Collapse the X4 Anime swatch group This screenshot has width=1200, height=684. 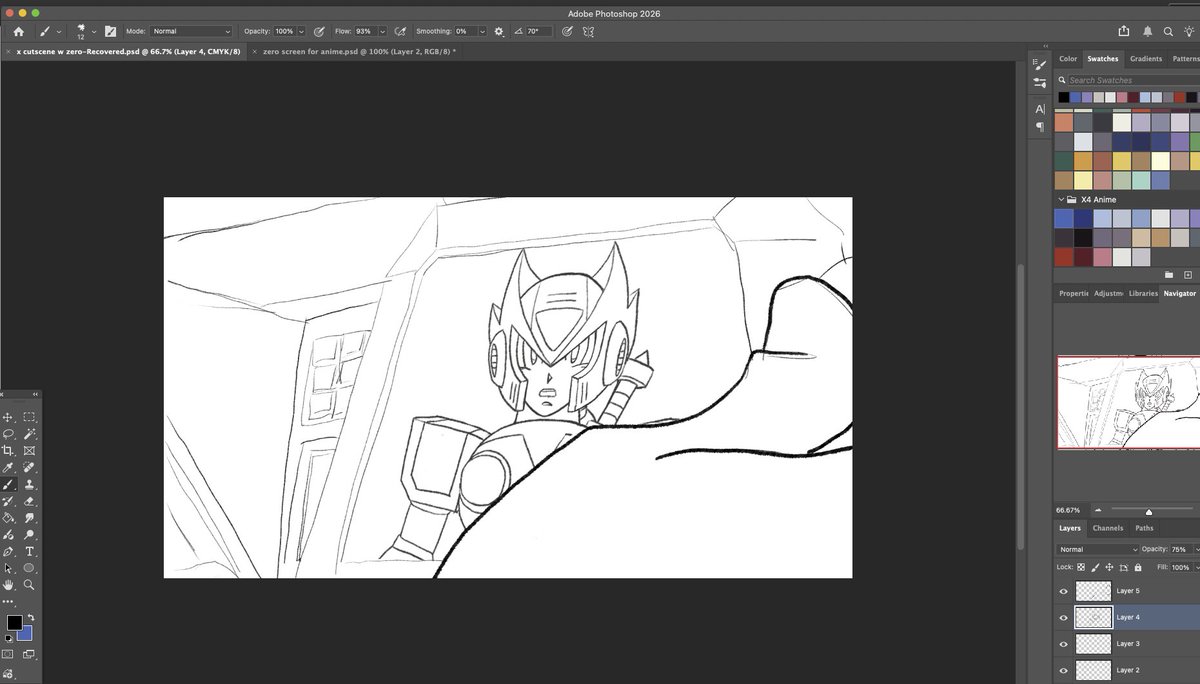(x=1061, y=200)
